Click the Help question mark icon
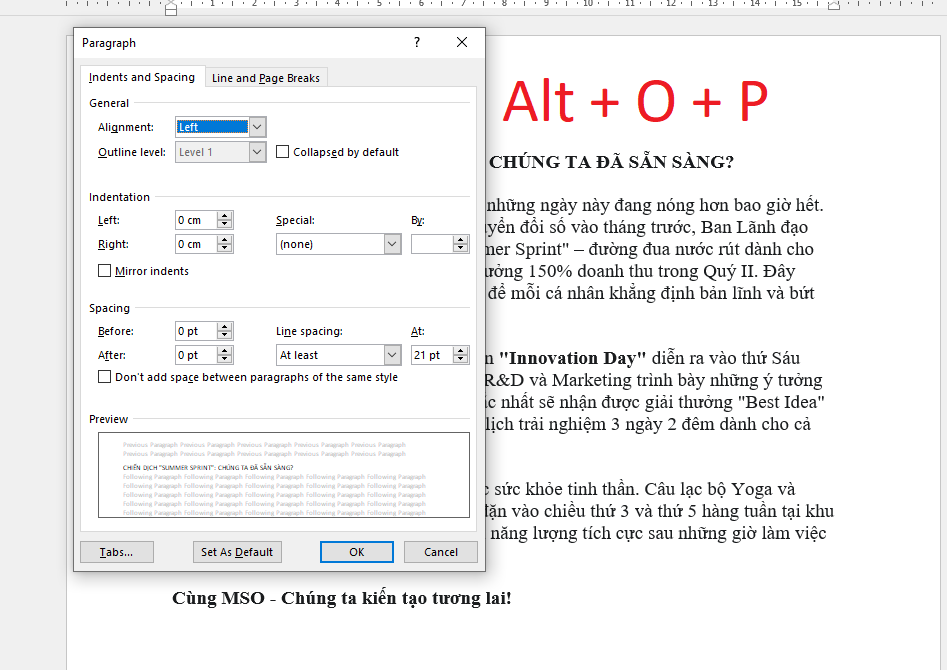947x670 pixels. pyautogui.click(x=417, y=43)
